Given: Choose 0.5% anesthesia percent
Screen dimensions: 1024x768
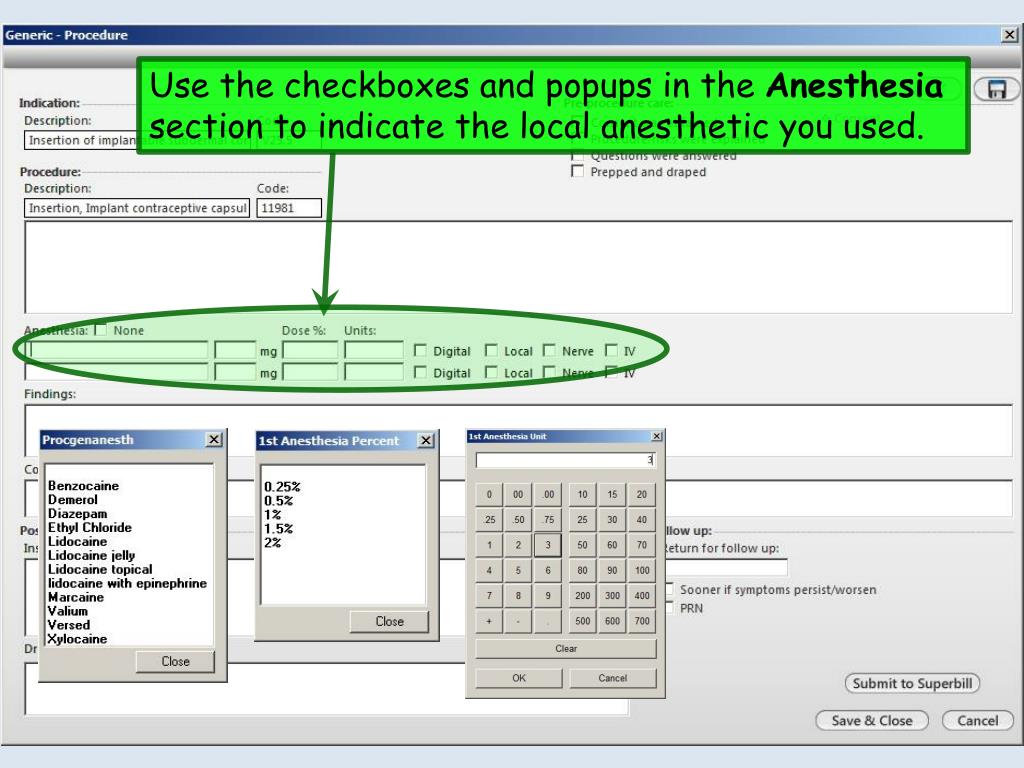Looking at the screenshot, I should click(278, 501).
